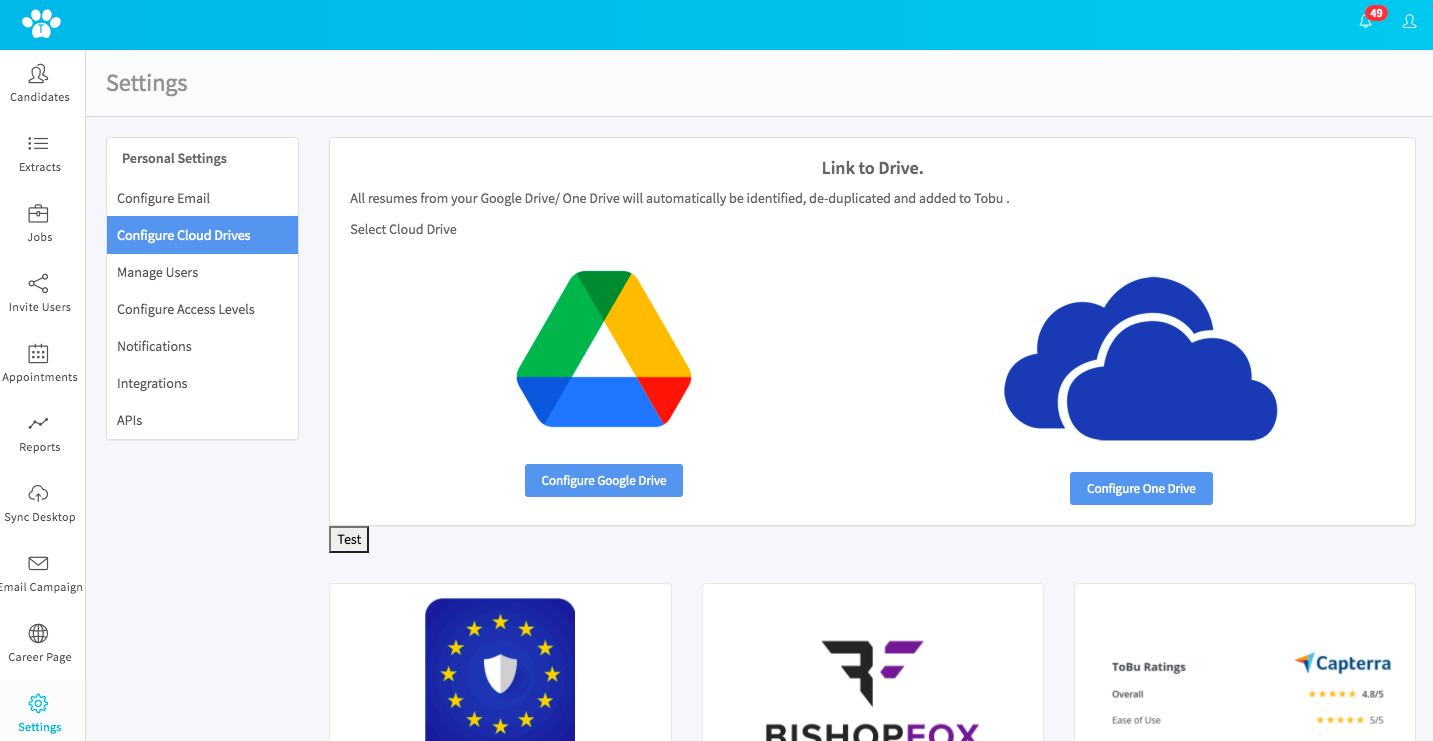The width and height of the screenshot is (1433, 741).
Task: Click the ToBu Ratings text
Action: [x=1148, y=667]
